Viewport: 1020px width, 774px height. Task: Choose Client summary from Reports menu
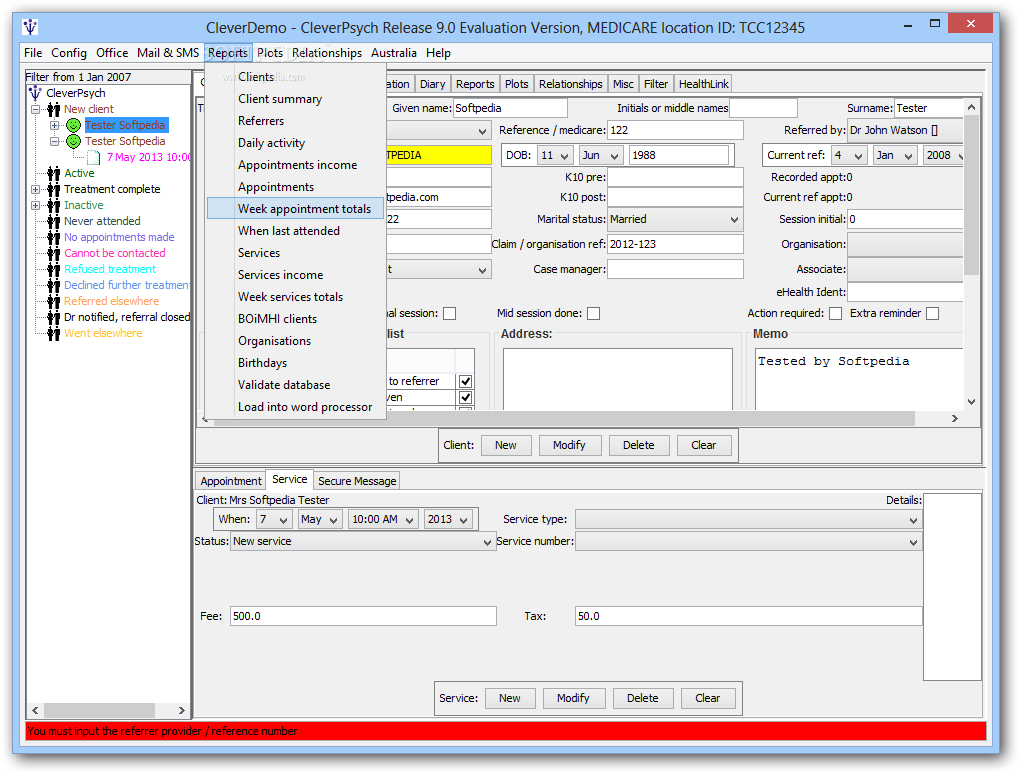pos(296,99)
